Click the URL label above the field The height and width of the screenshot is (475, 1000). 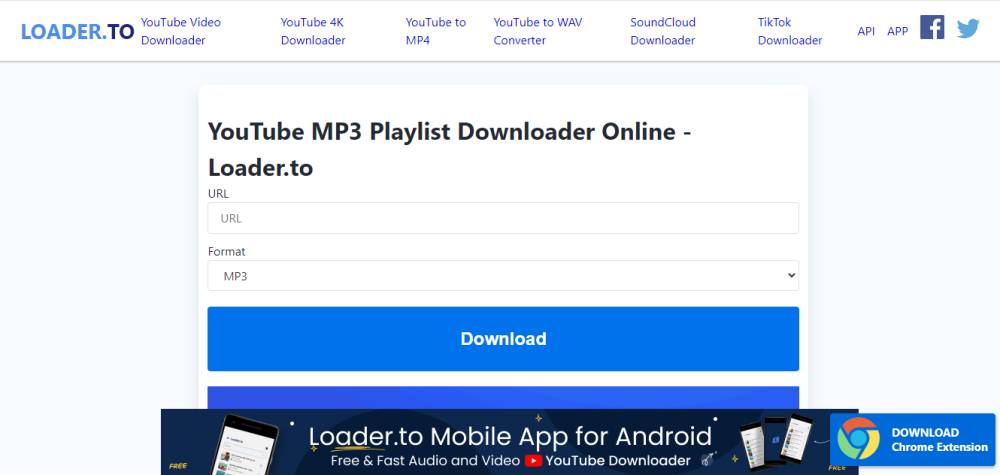[x=218, y=193]
